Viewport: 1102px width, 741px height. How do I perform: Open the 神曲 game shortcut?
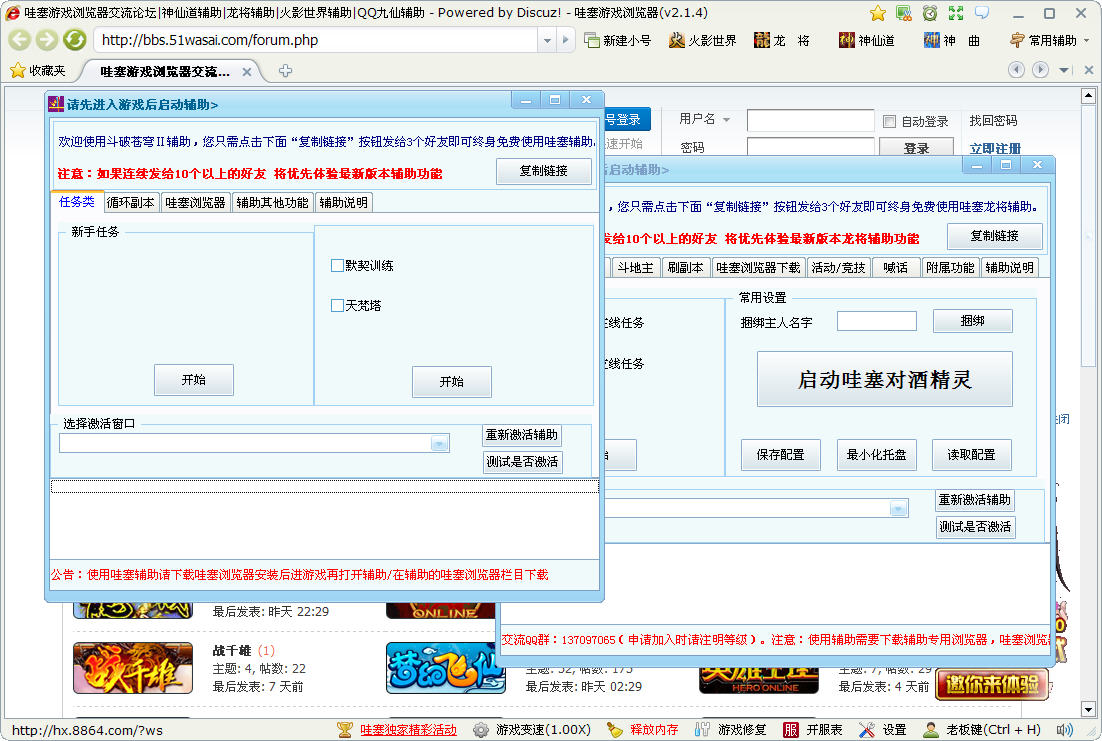pyautogui.click(x=952, y=40)
